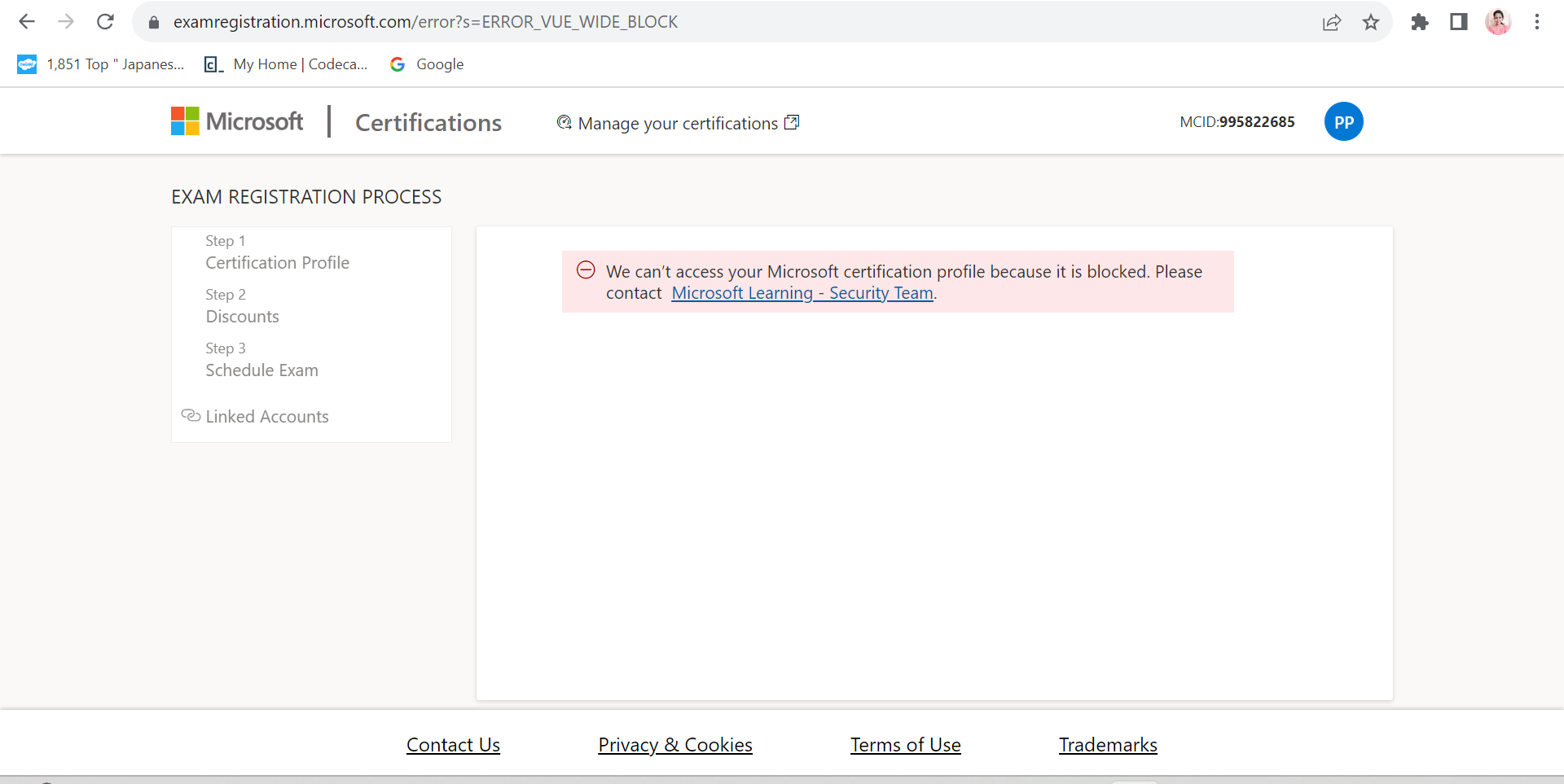Click the browser forward arrow

click(x=66, y=22)
